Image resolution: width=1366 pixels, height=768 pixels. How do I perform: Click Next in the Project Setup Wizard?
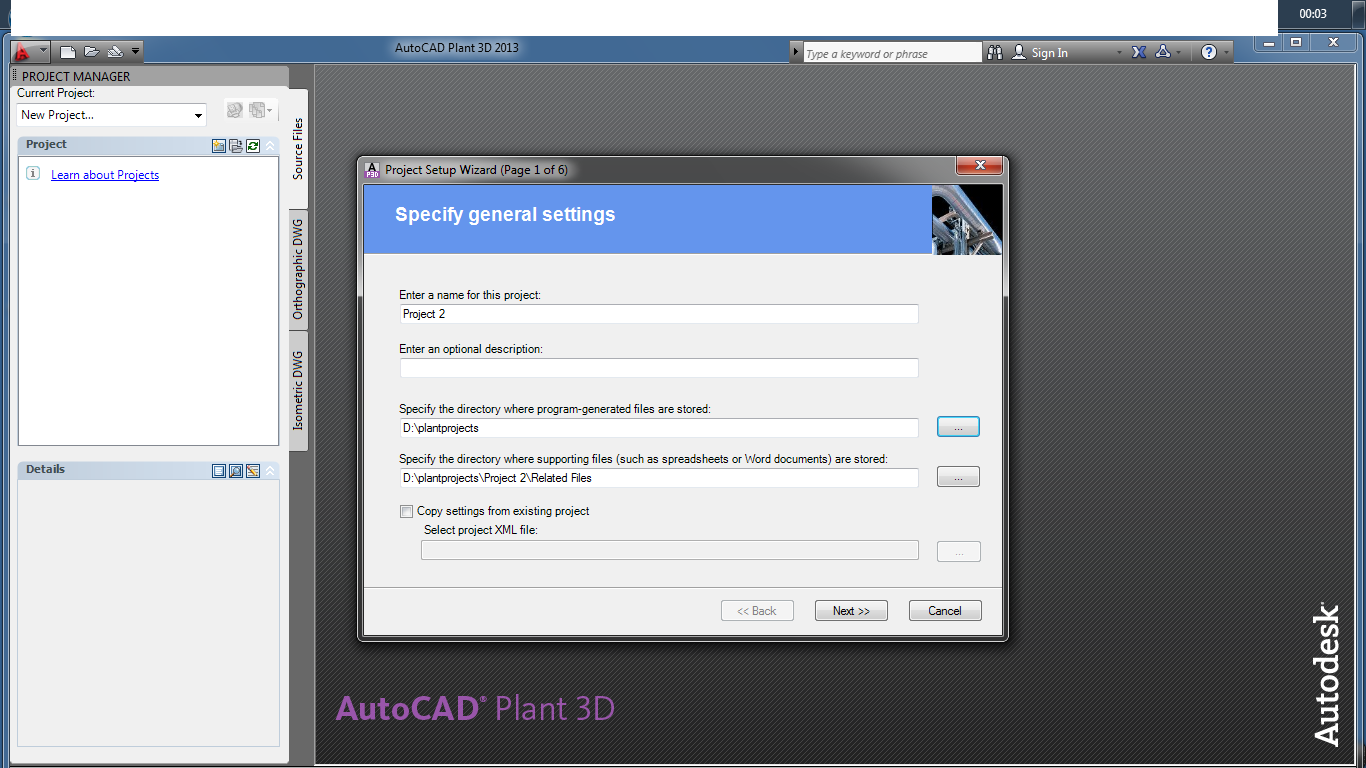coord(851,611)
